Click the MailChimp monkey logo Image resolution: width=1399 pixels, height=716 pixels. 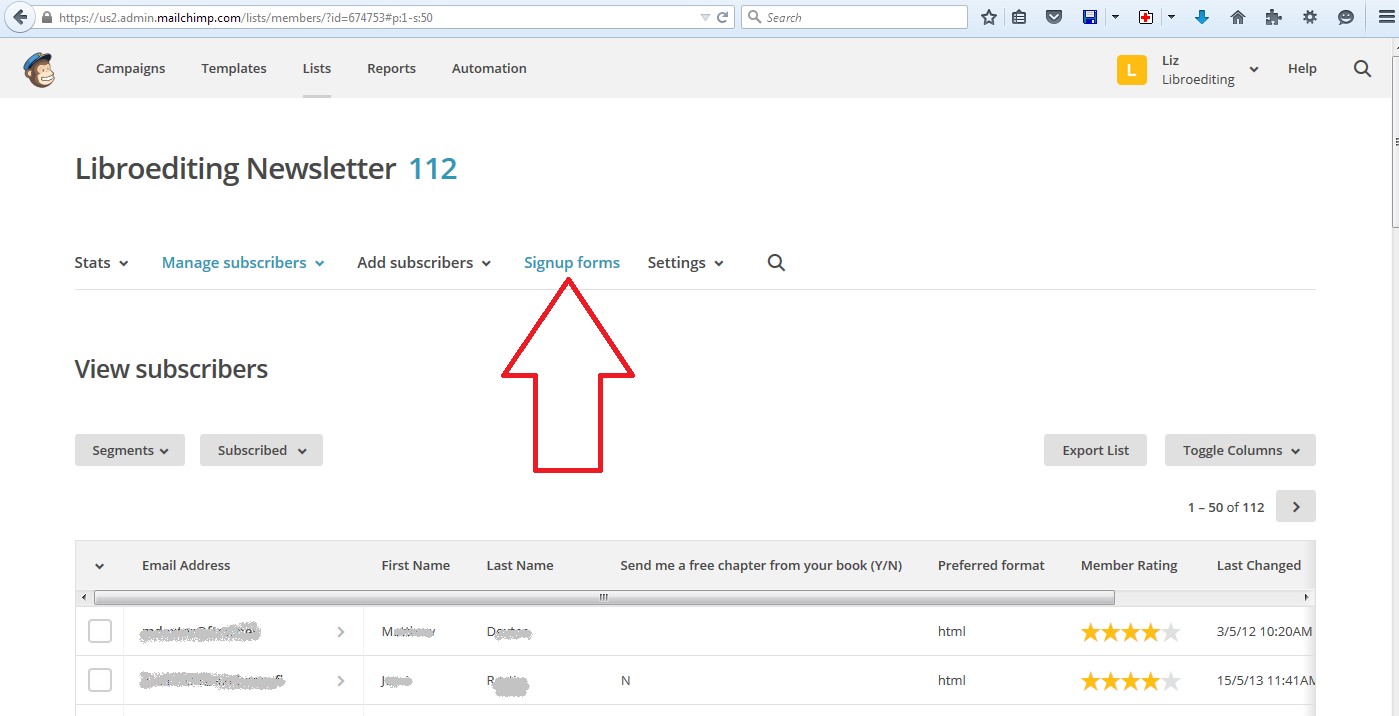point(39,69)
